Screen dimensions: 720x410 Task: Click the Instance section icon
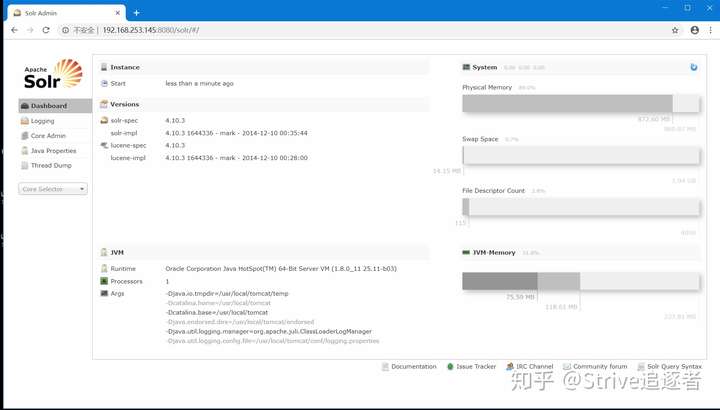coord(104,67)
